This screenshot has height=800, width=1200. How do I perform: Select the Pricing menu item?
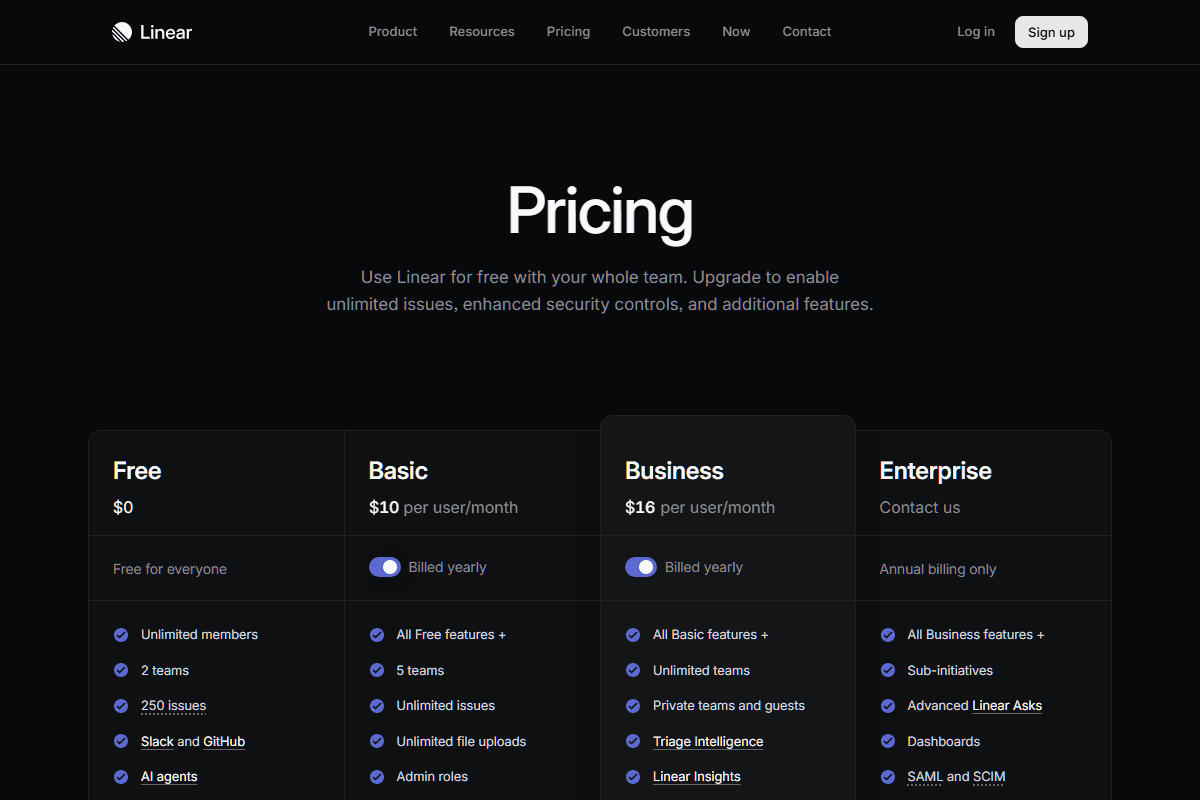(568, 31)
